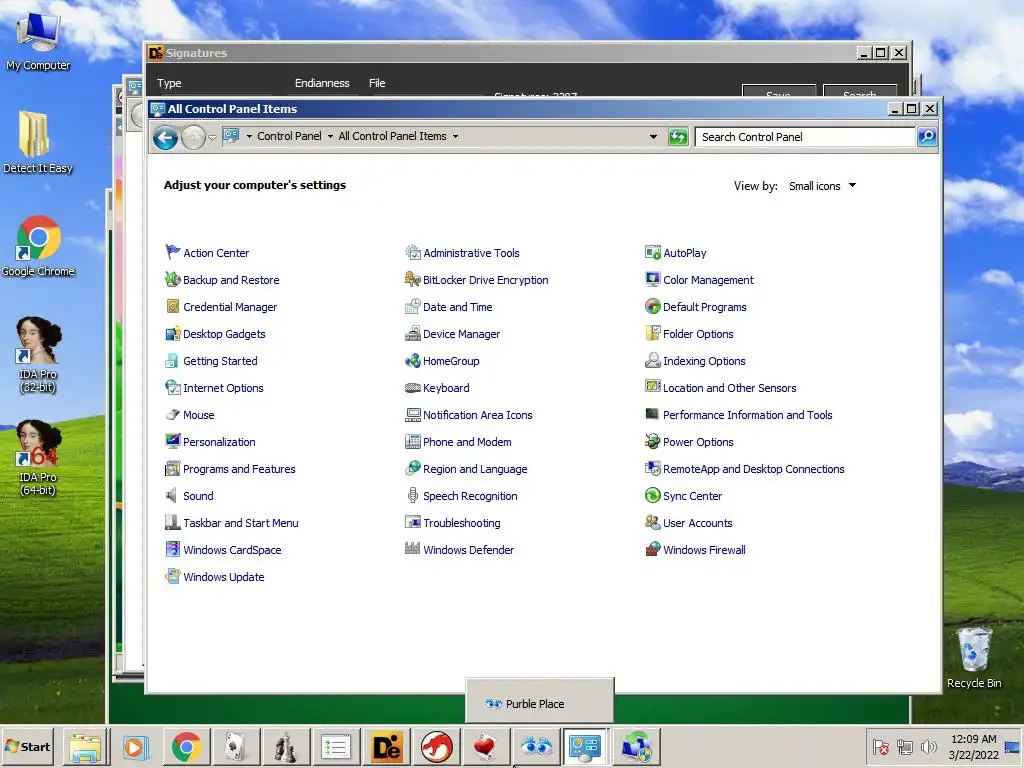Viewport: 1024px width, 768px height.
Task: Click the Windows Defender castle icon
Action: (412, 549)
